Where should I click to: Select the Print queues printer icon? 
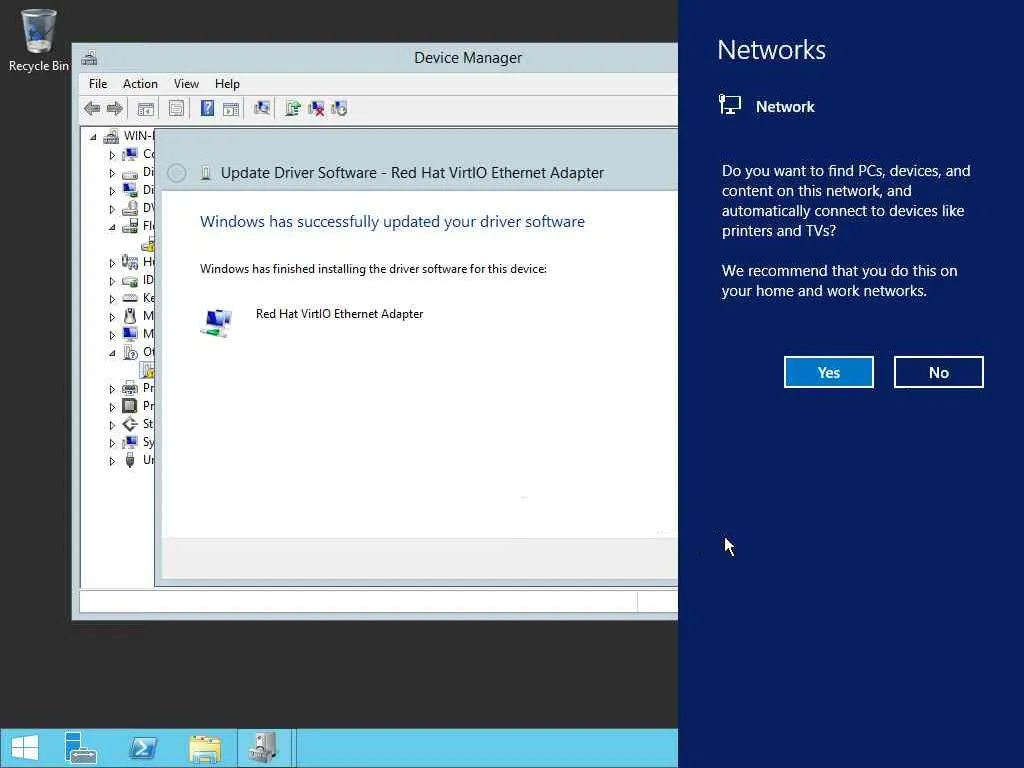click(130, 388)
